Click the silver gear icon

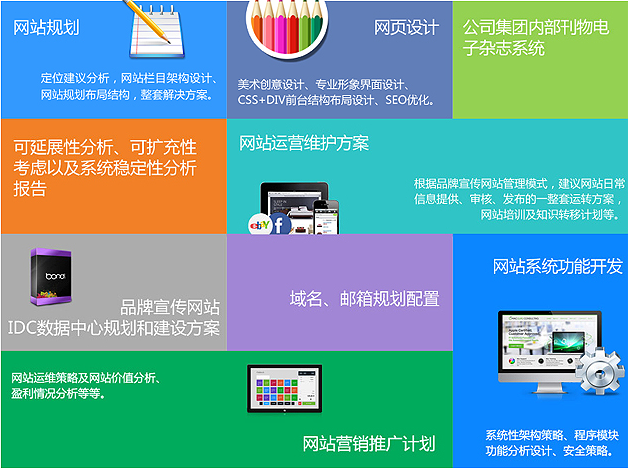[599, 372]
